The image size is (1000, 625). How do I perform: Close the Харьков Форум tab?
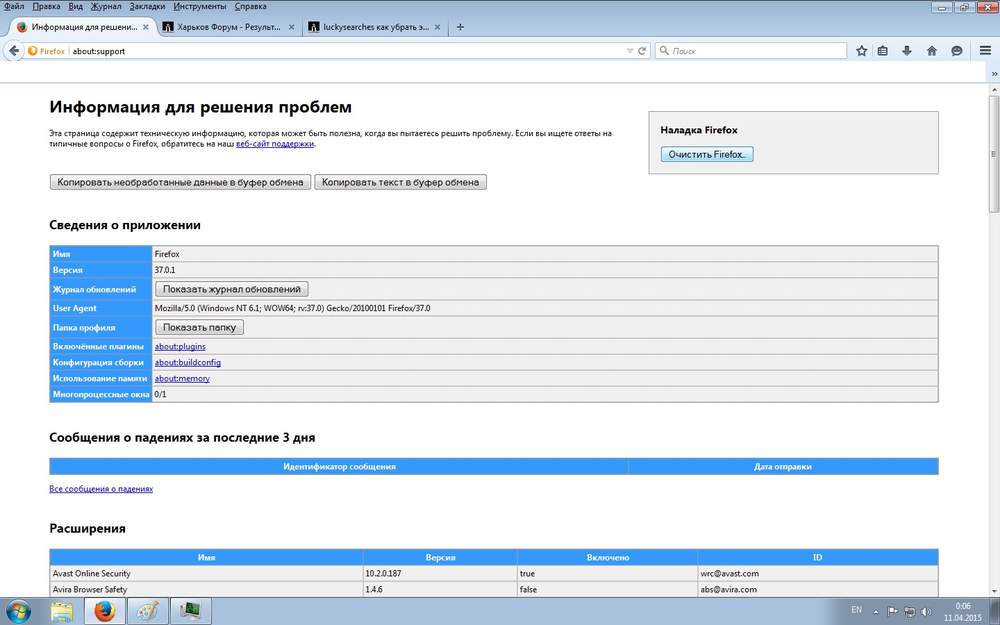[291, 27]
